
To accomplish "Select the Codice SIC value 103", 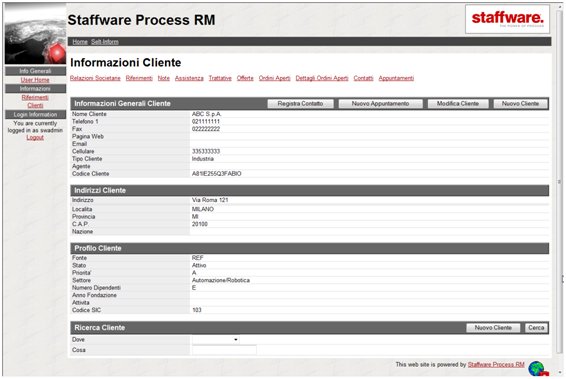I will point(197,310).
